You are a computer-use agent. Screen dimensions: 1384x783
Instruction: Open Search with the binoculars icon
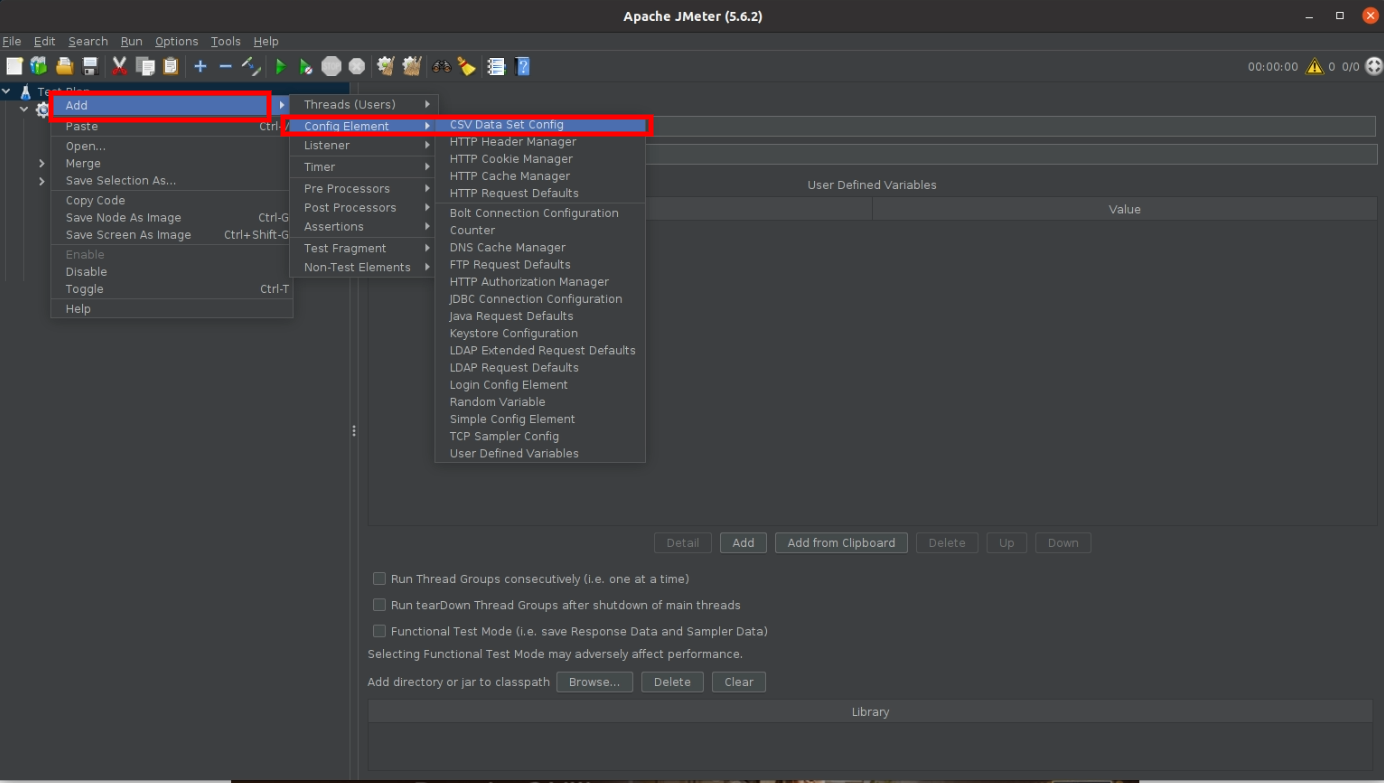(441, 66)
